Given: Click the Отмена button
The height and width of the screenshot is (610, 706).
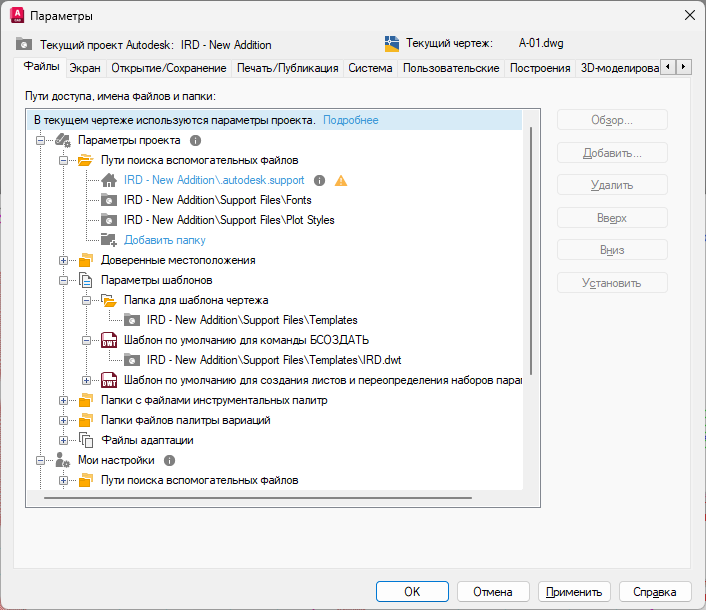Looking at the screenshot, I should [493, 591].
